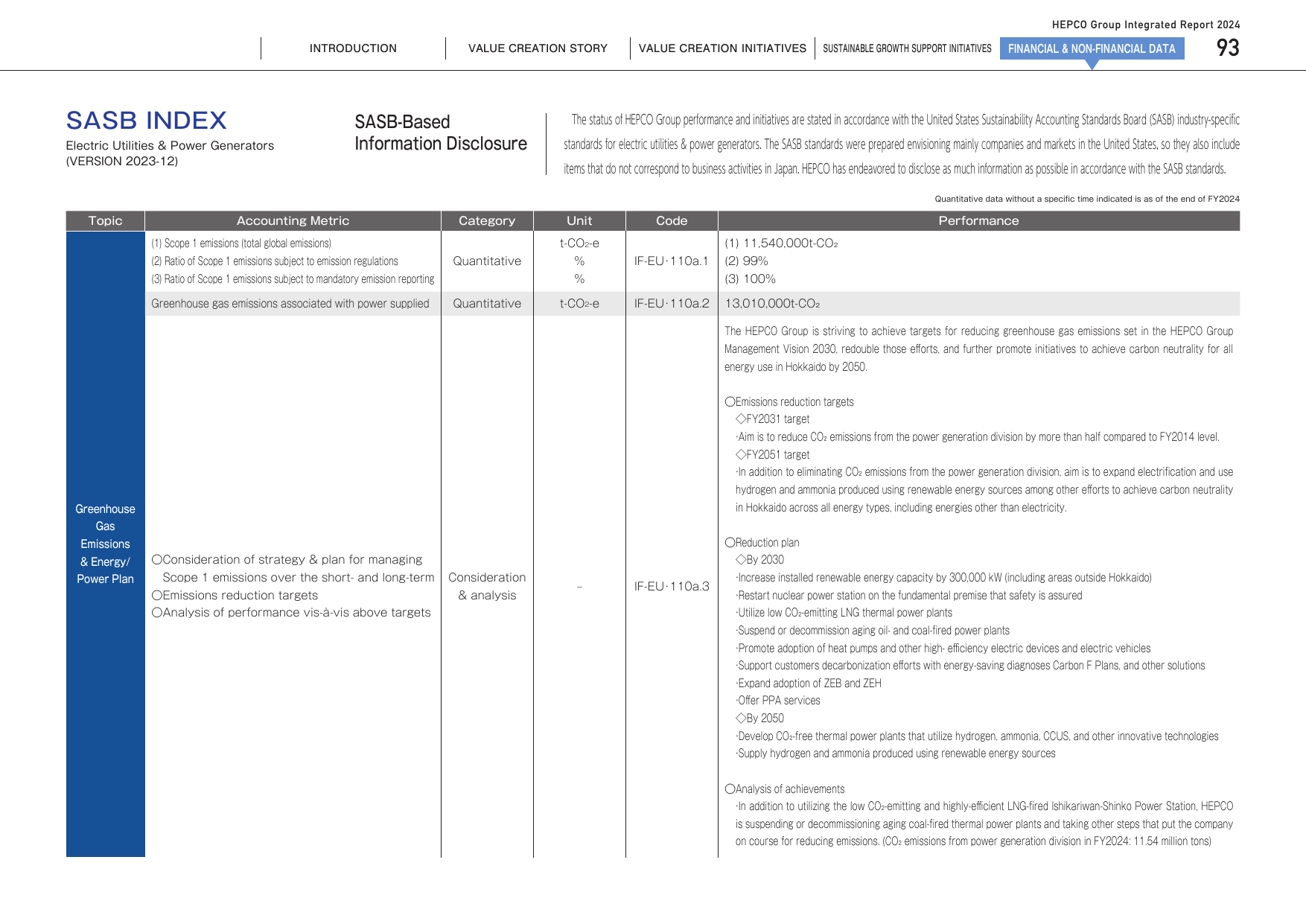Click 'Expand adoption of ZEB and ZEH' bullet
The image size is (1306, 924).
[808, 684]
